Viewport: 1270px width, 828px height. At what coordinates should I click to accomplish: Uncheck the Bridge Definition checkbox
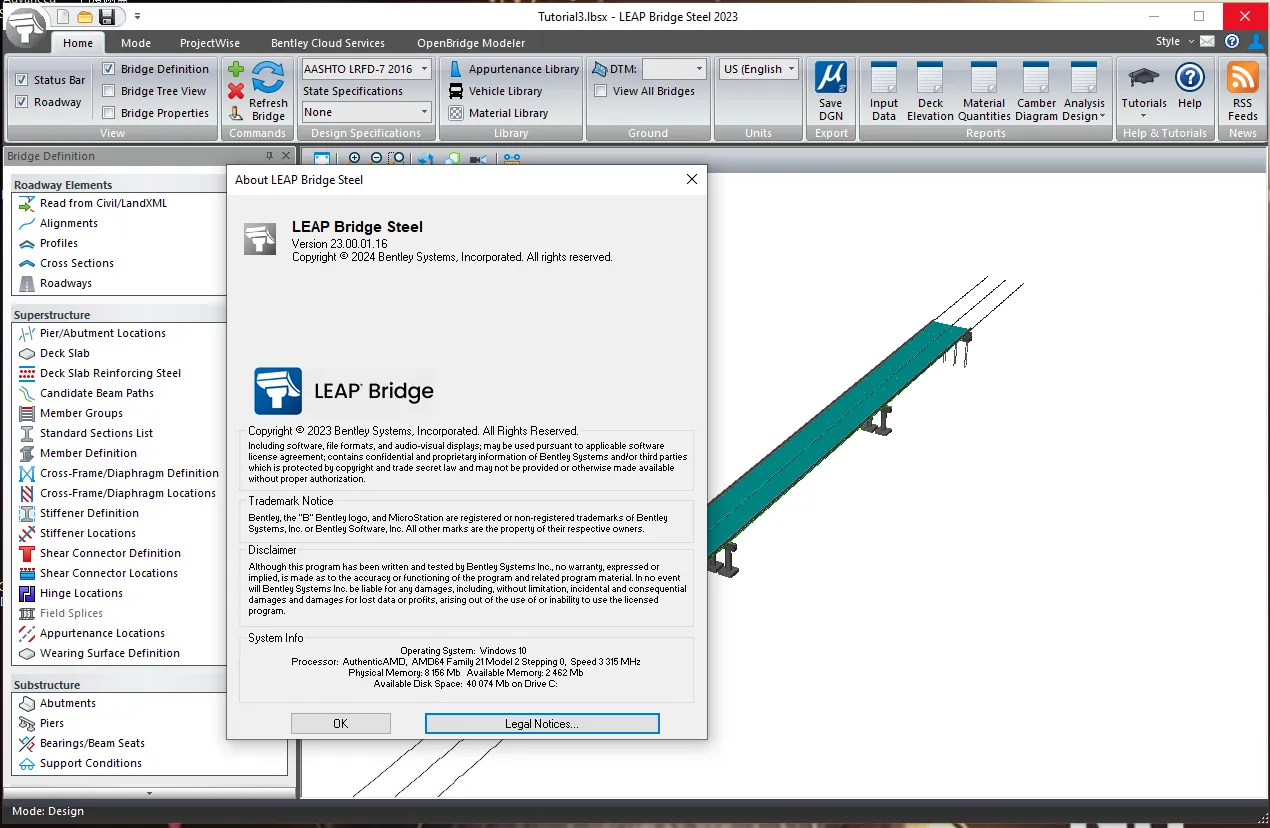[109, 69]
